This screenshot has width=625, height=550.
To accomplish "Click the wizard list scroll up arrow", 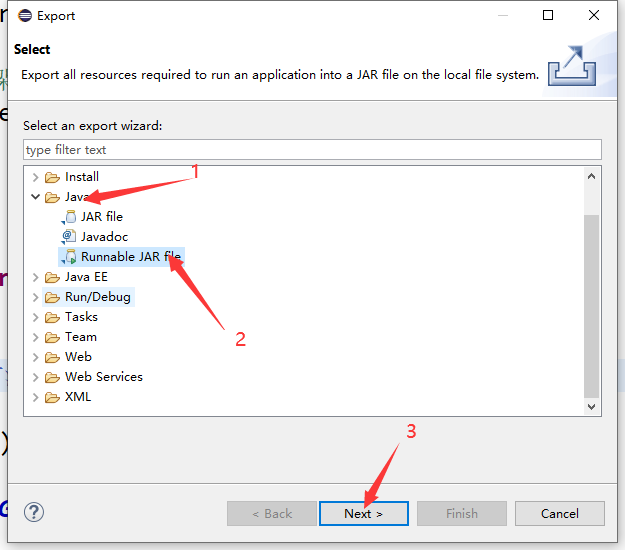I will coord(591,176).
